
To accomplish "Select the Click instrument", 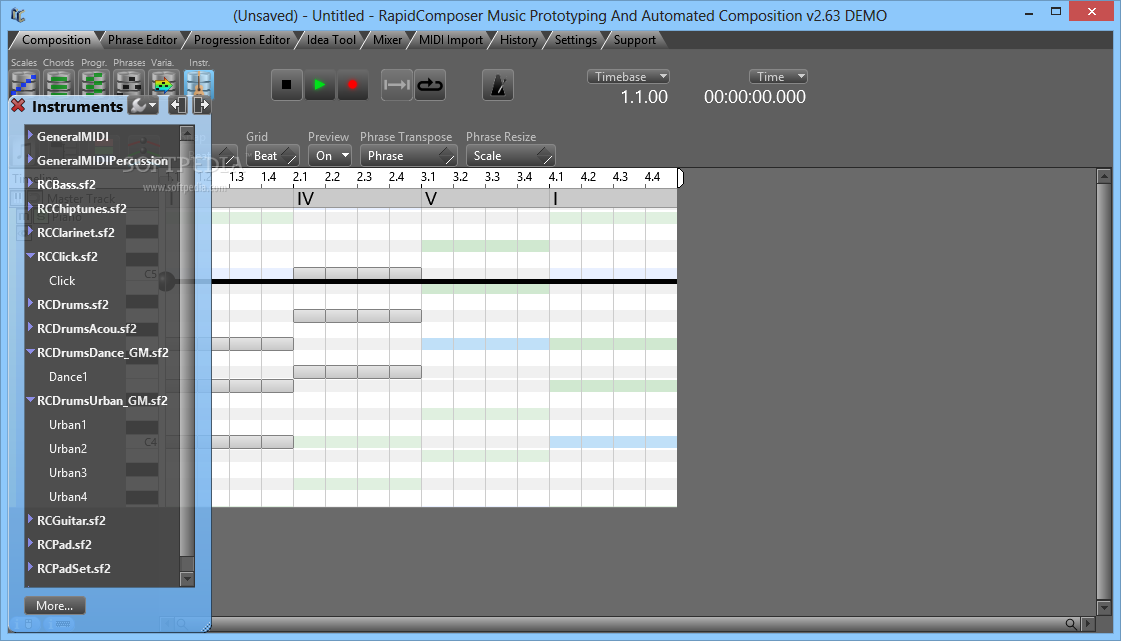I will click(x=61, y=281).
